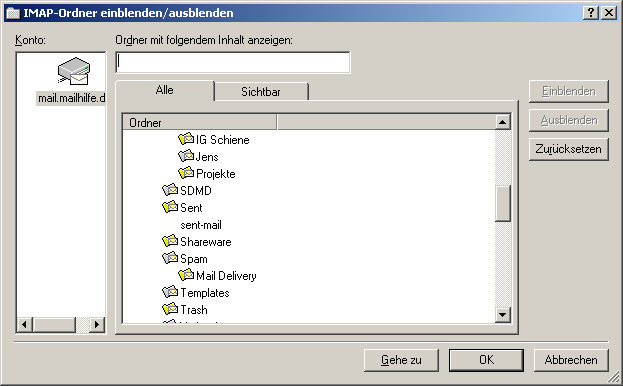This screenshot has height=386, width=623.
Task: Select the Trash folder name
Action: tap(193, 310)
